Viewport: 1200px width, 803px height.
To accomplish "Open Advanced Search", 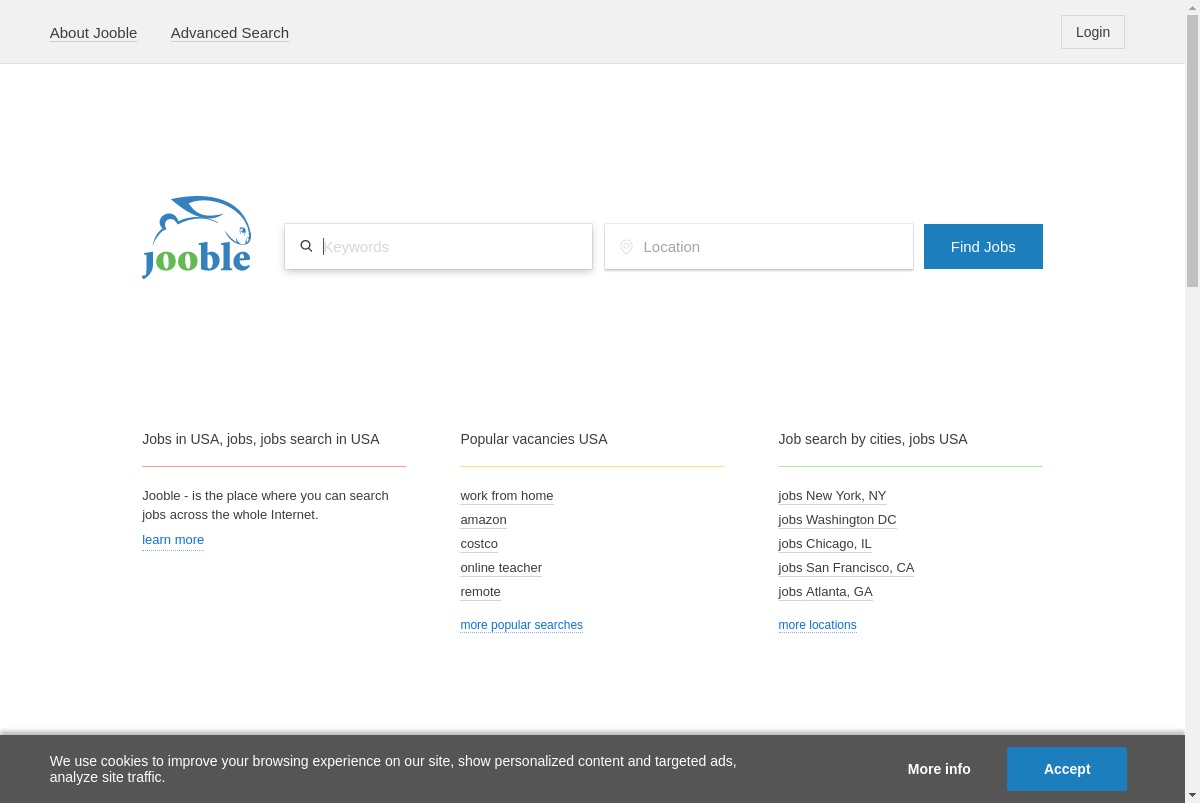I will [x=230, y=33].
